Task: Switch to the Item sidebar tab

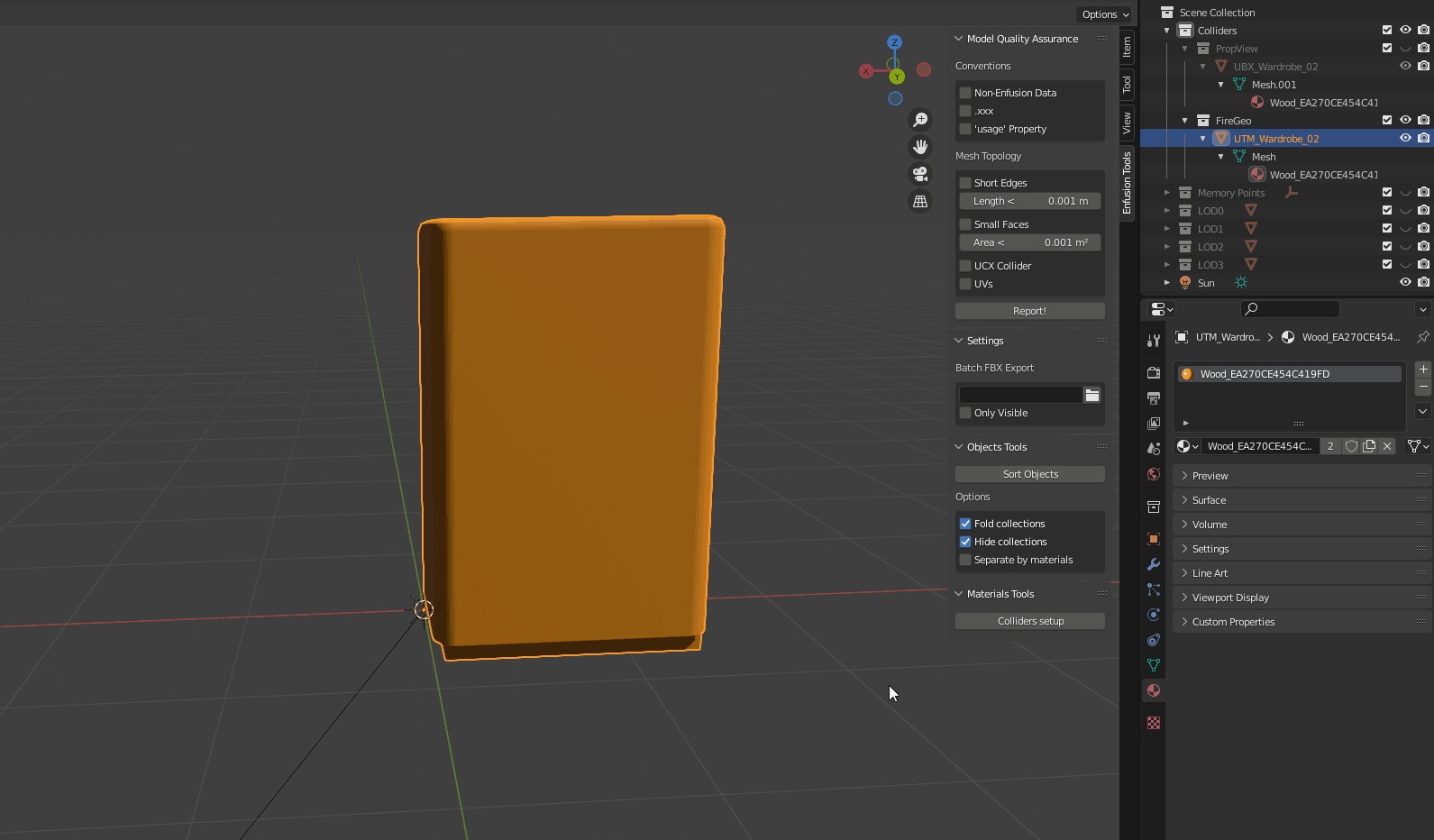Action: point(1127,47)
